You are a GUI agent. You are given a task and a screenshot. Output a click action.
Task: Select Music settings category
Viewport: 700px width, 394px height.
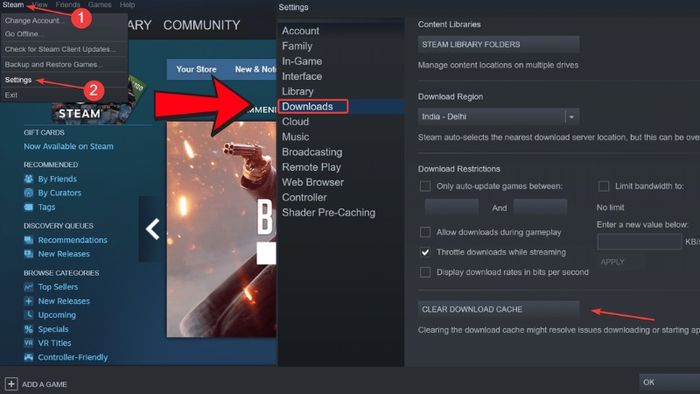point(295,137)
